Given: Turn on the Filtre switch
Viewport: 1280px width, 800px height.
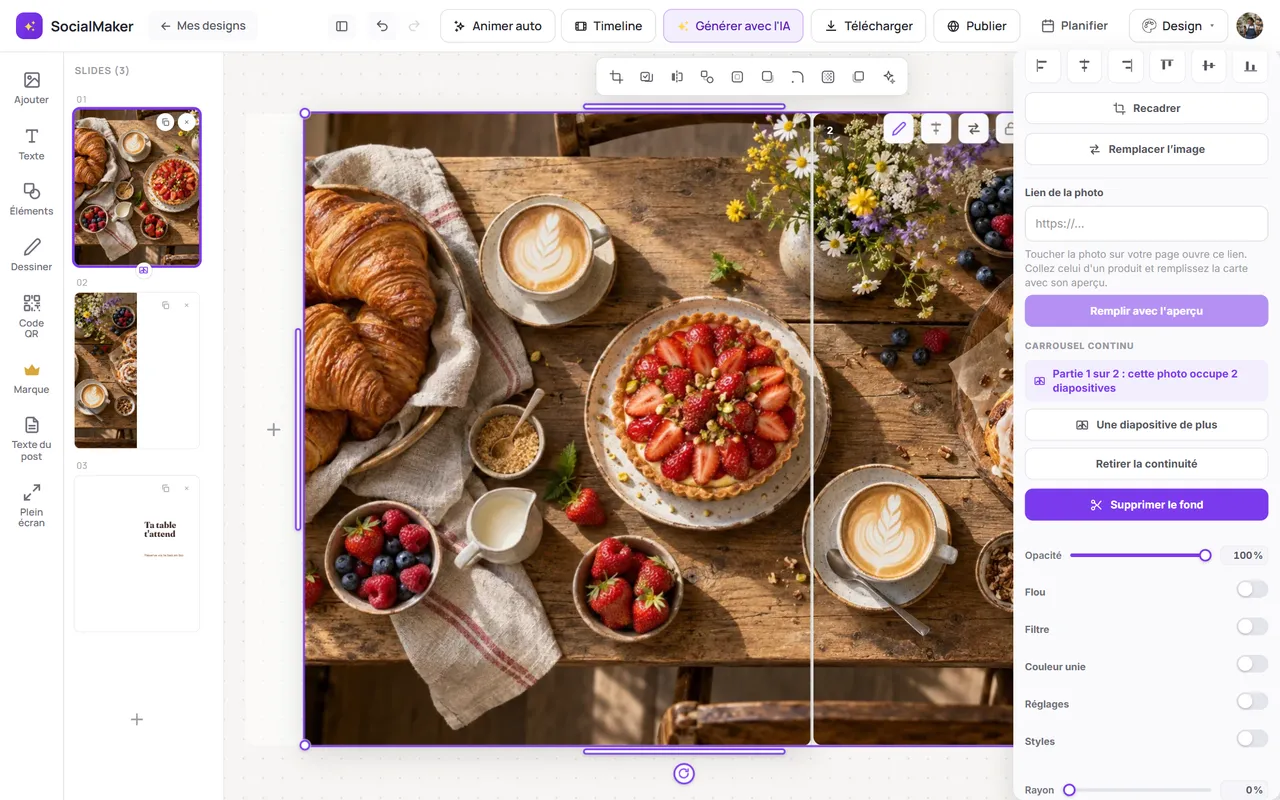Looking at the screenshot, I should click(1252, 627).
